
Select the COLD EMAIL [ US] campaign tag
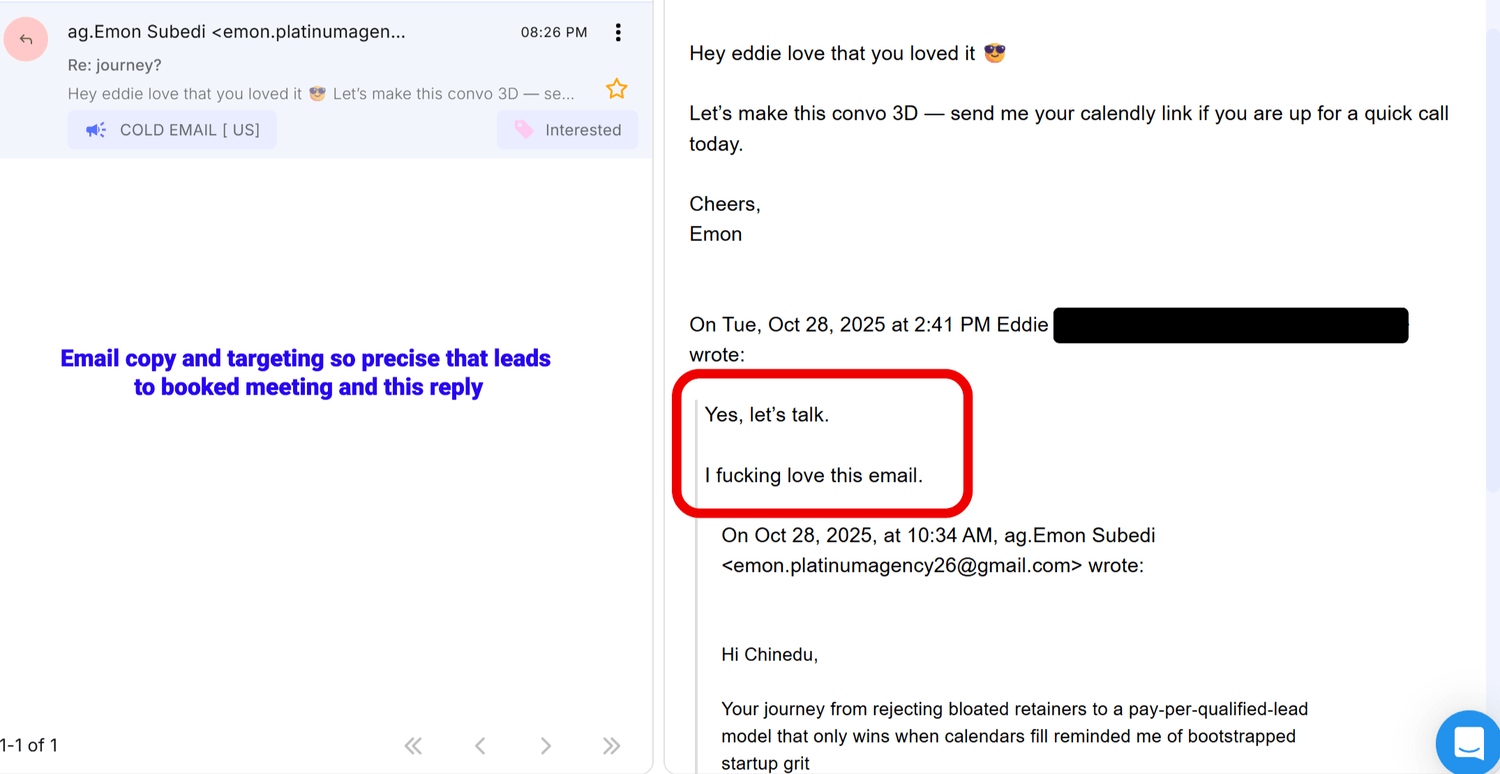point(172,130)
